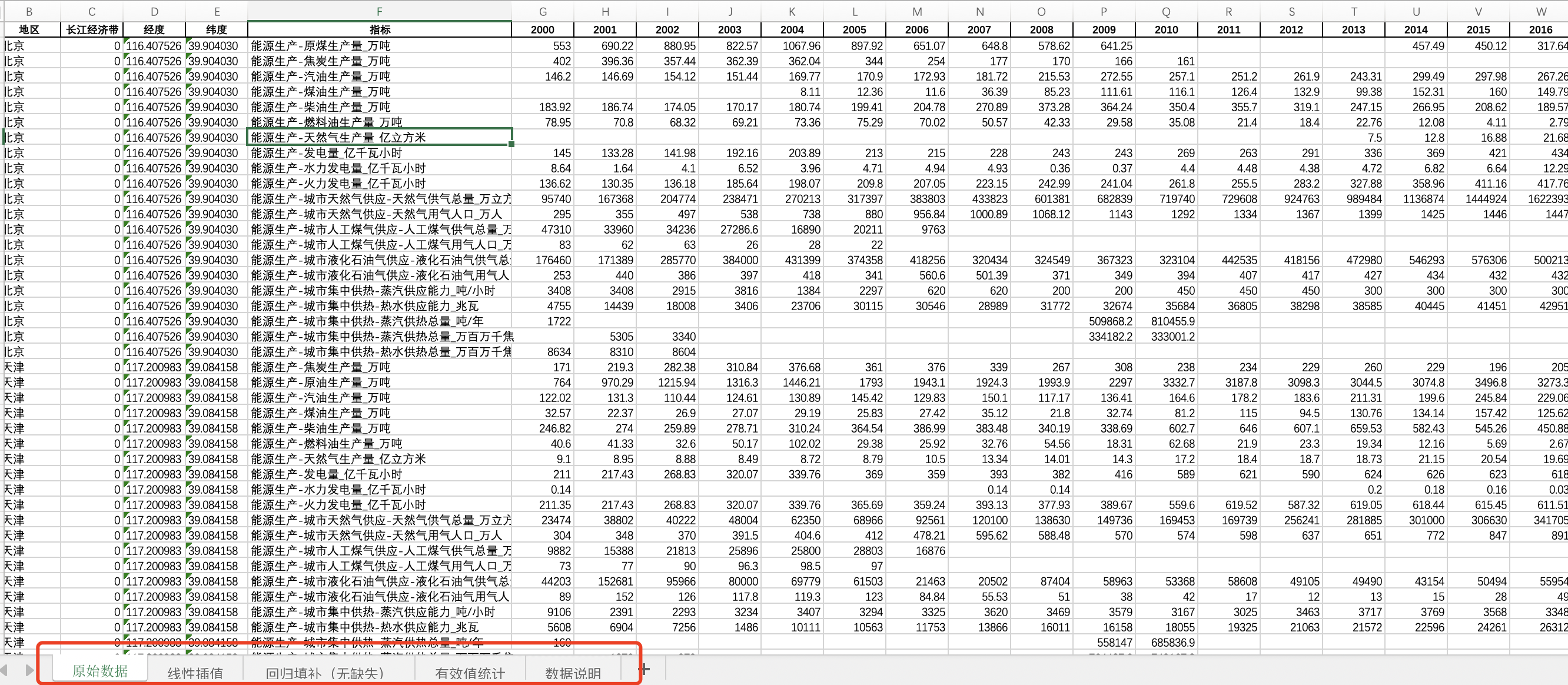
Task: Click the scroll sheet tabs left arrow
Action: pos(4,670)
